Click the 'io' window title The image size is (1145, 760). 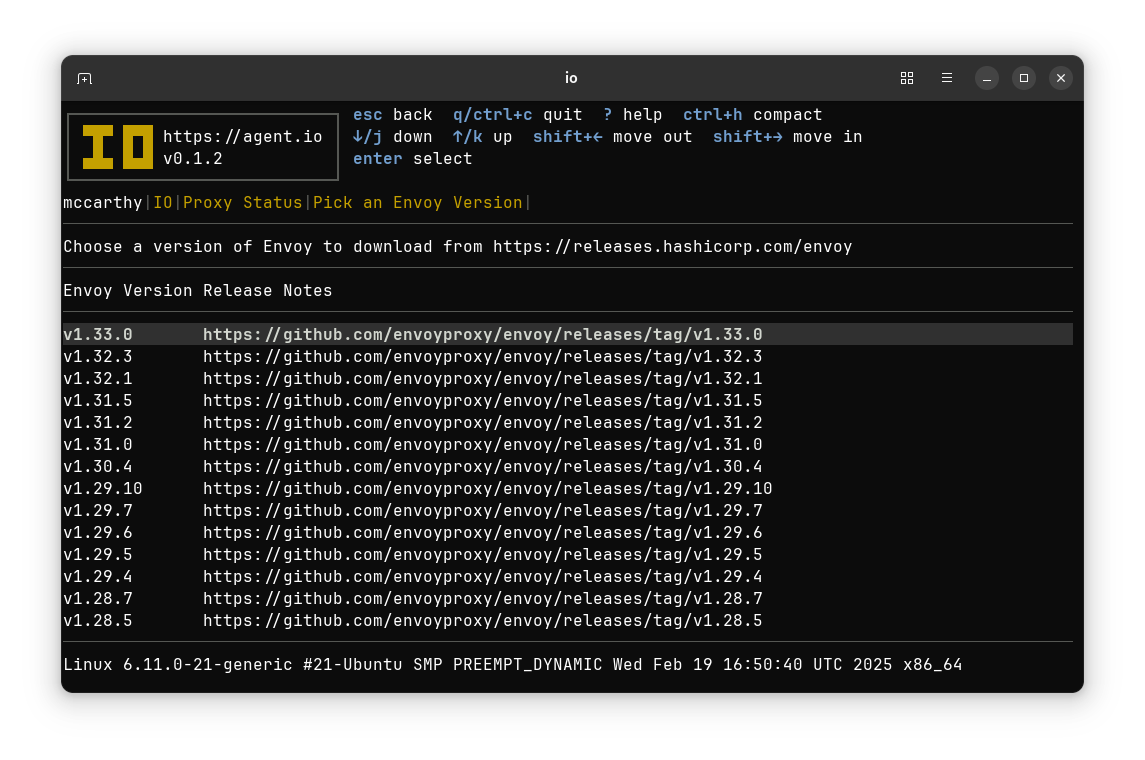pyautogui.click(x=571, y=78)
